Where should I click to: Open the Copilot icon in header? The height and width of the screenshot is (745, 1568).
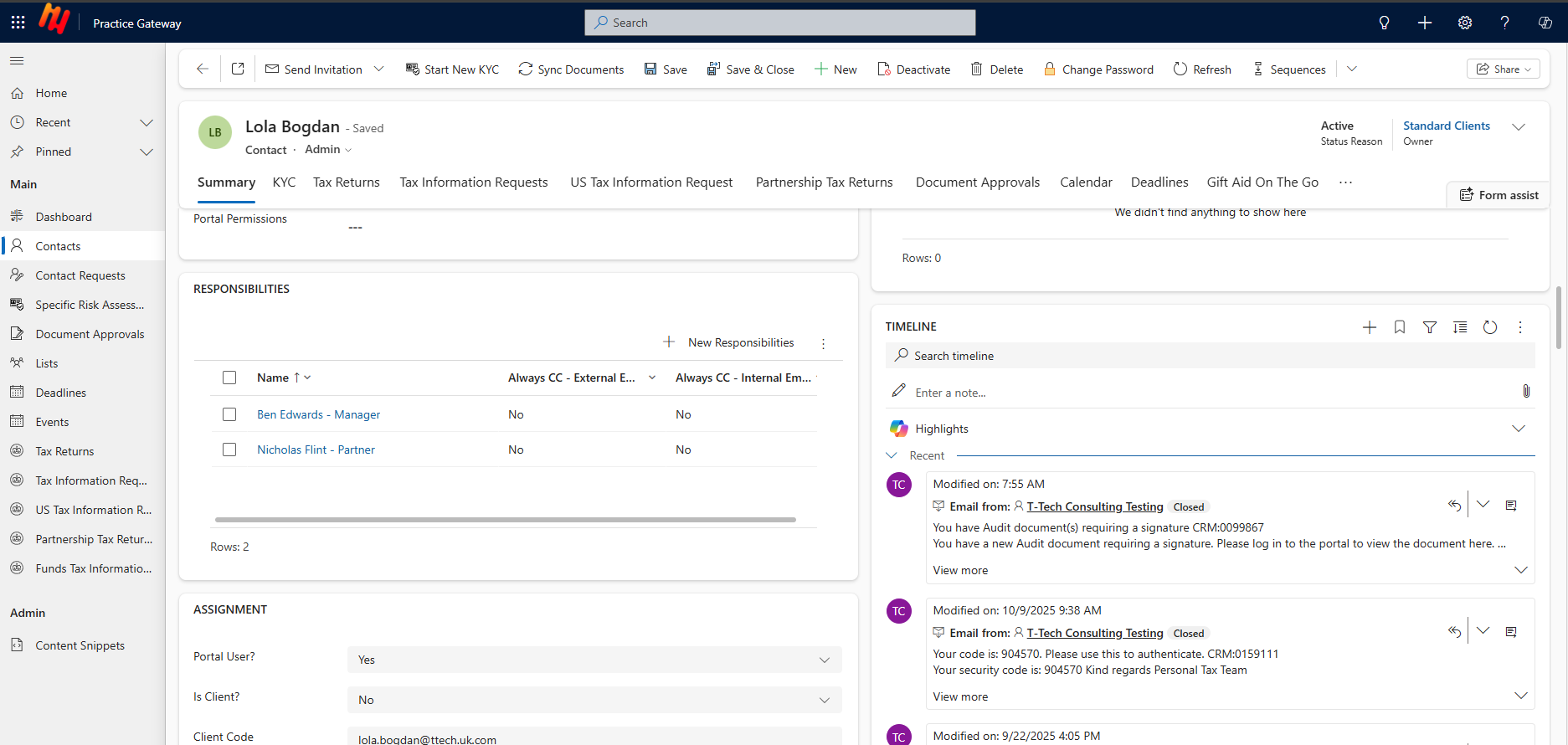1545,23
